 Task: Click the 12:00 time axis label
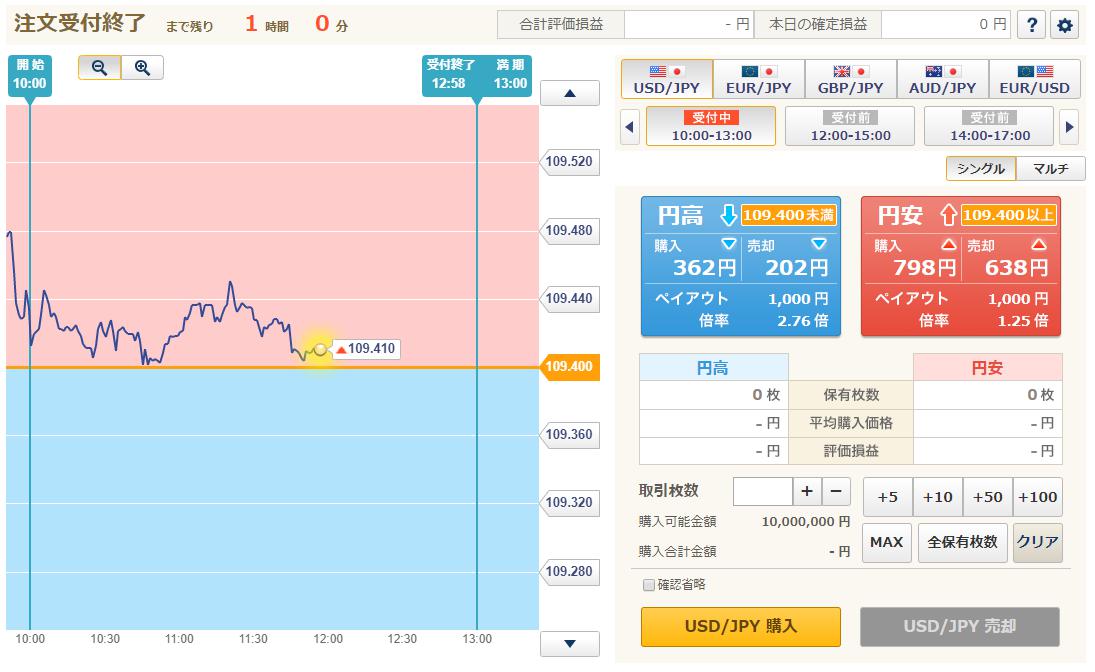point(328,639)
